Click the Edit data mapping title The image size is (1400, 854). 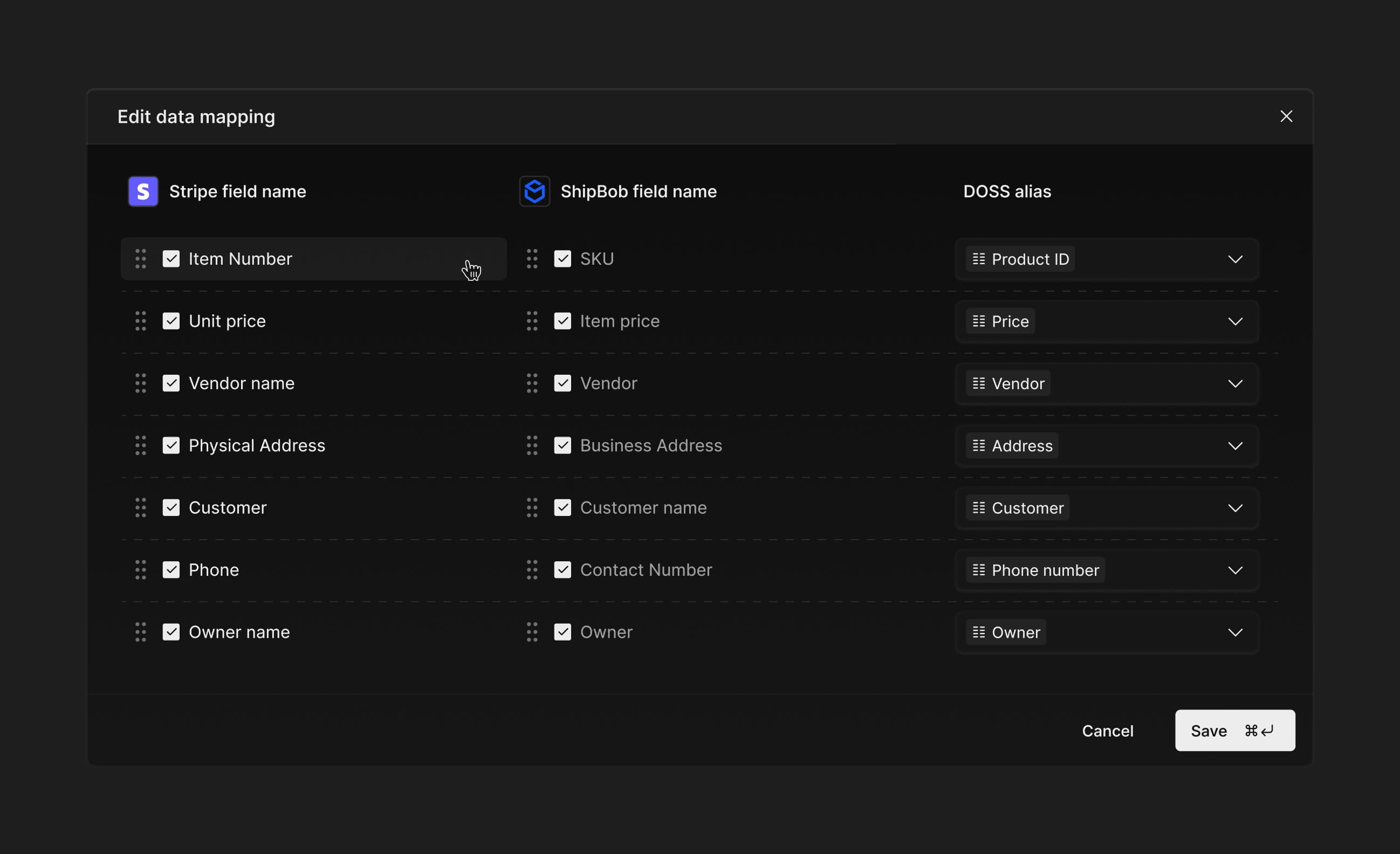click(195, 116)
